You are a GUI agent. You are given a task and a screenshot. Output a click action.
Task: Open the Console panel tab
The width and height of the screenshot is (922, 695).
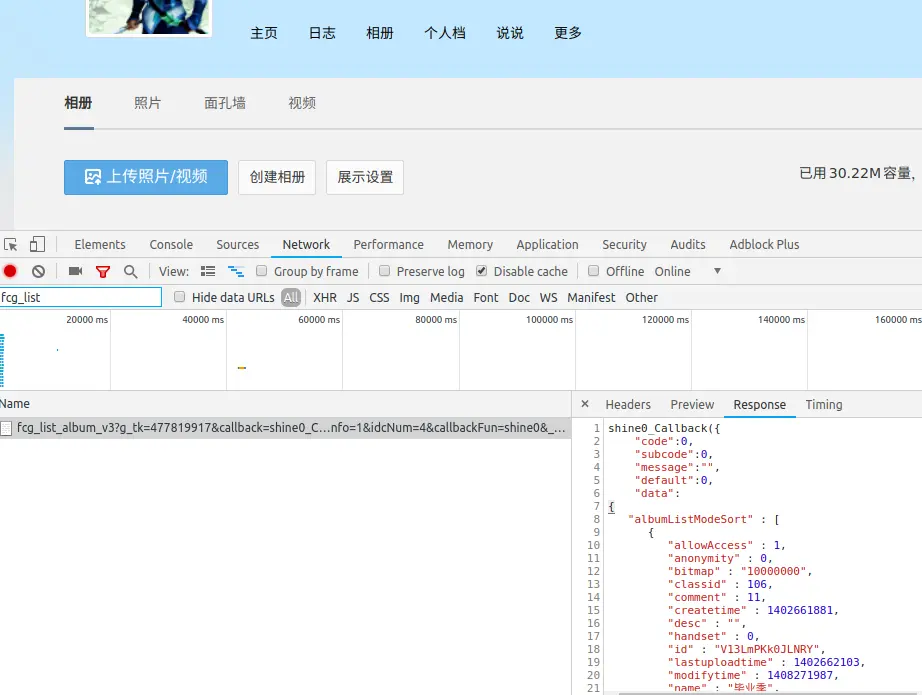click(x=171, y=245)
